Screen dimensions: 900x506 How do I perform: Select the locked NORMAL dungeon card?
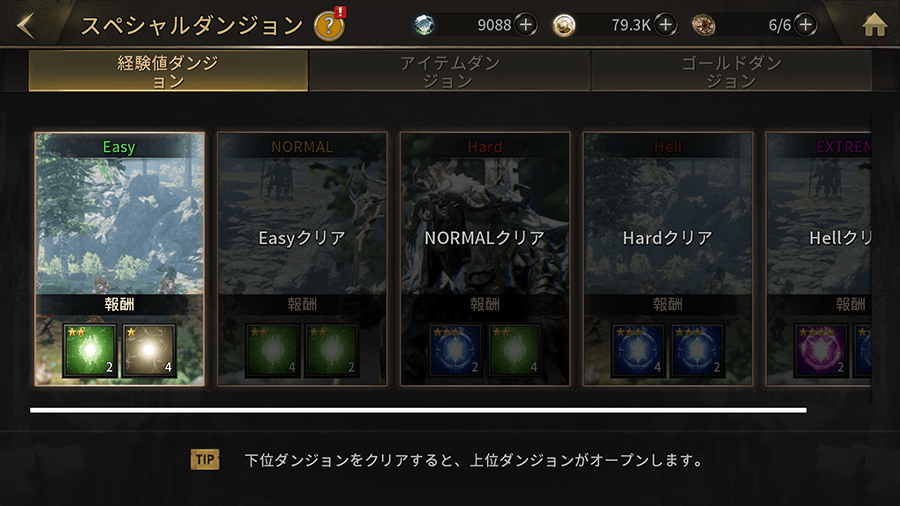pyautogui.click(x=302, y=259)
